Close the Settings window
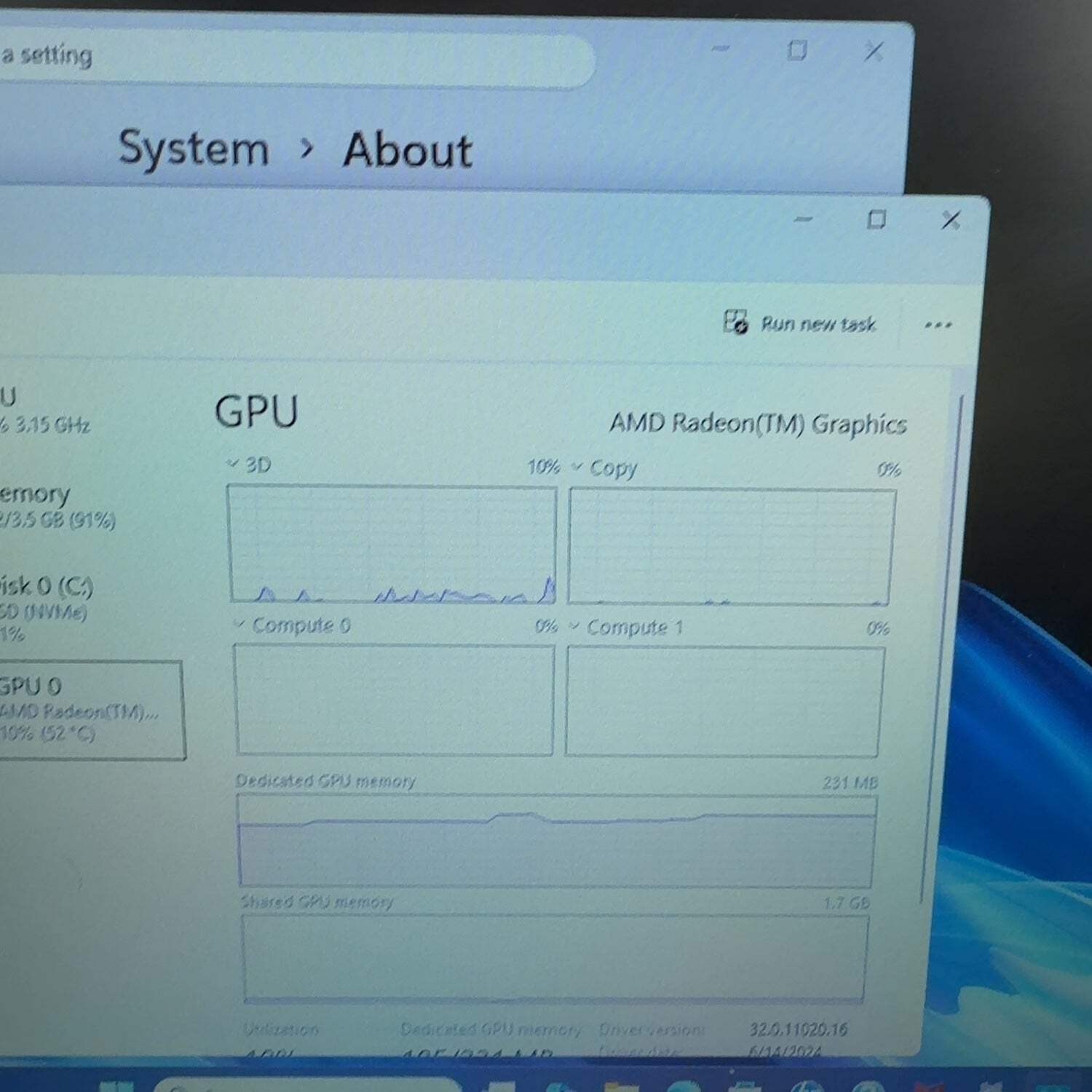Viewport: 1092px width, 1092px height. coord(874,52)
